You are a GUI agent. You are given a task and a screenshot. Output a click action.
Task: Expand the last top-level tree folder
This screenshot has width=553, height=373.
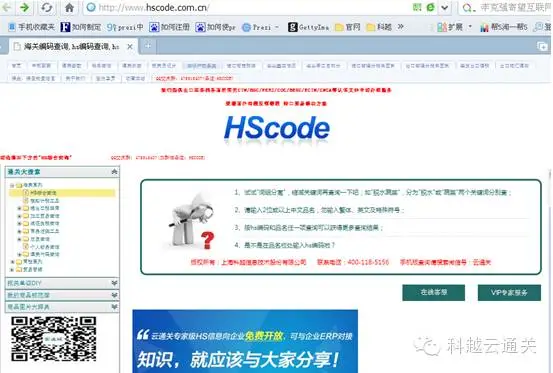pyautogui.click(x=12, y=270)
